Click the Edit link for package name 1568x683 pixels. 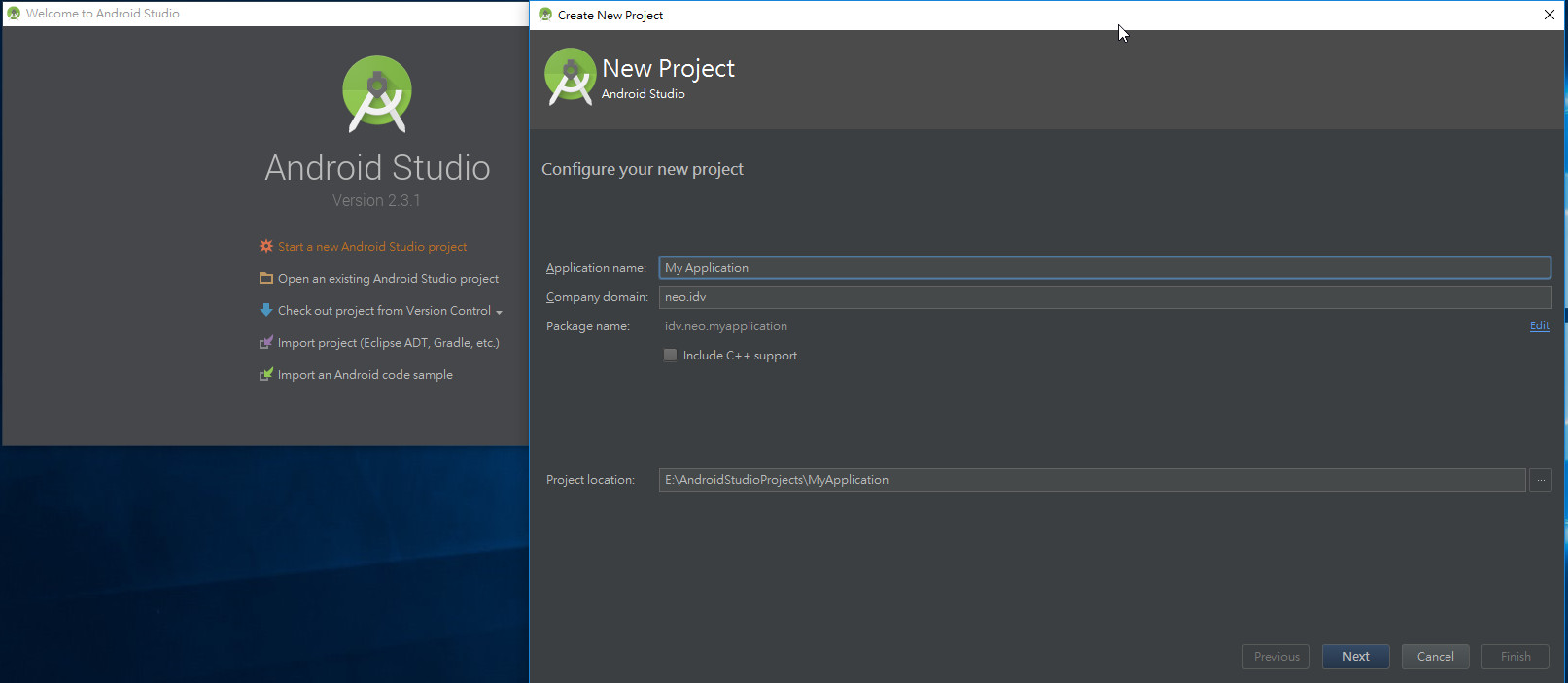tap(1540, 325)
